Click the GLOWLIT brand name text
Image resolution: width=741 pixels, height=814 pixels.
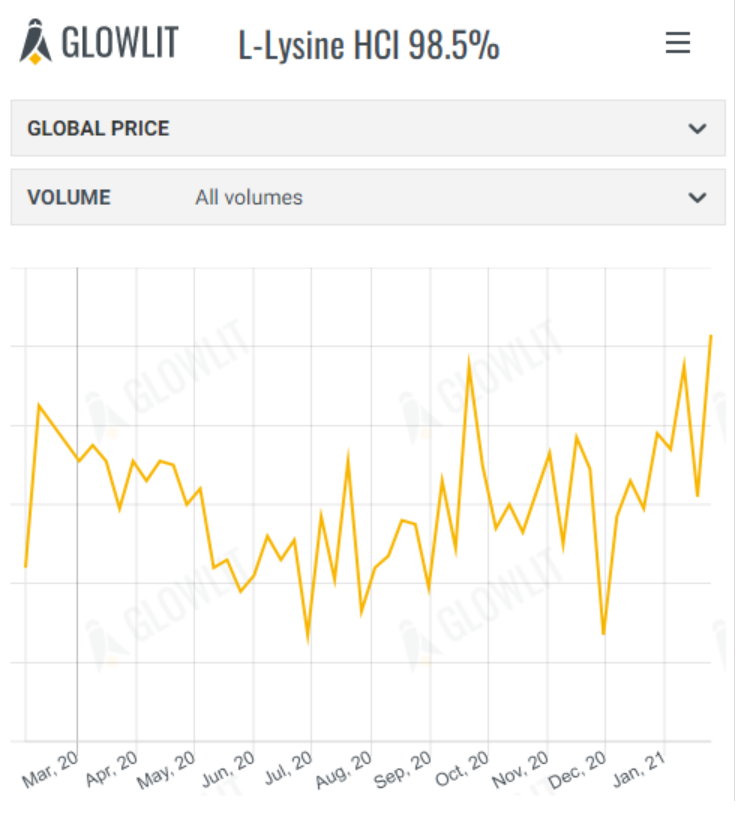coord(121,43)
